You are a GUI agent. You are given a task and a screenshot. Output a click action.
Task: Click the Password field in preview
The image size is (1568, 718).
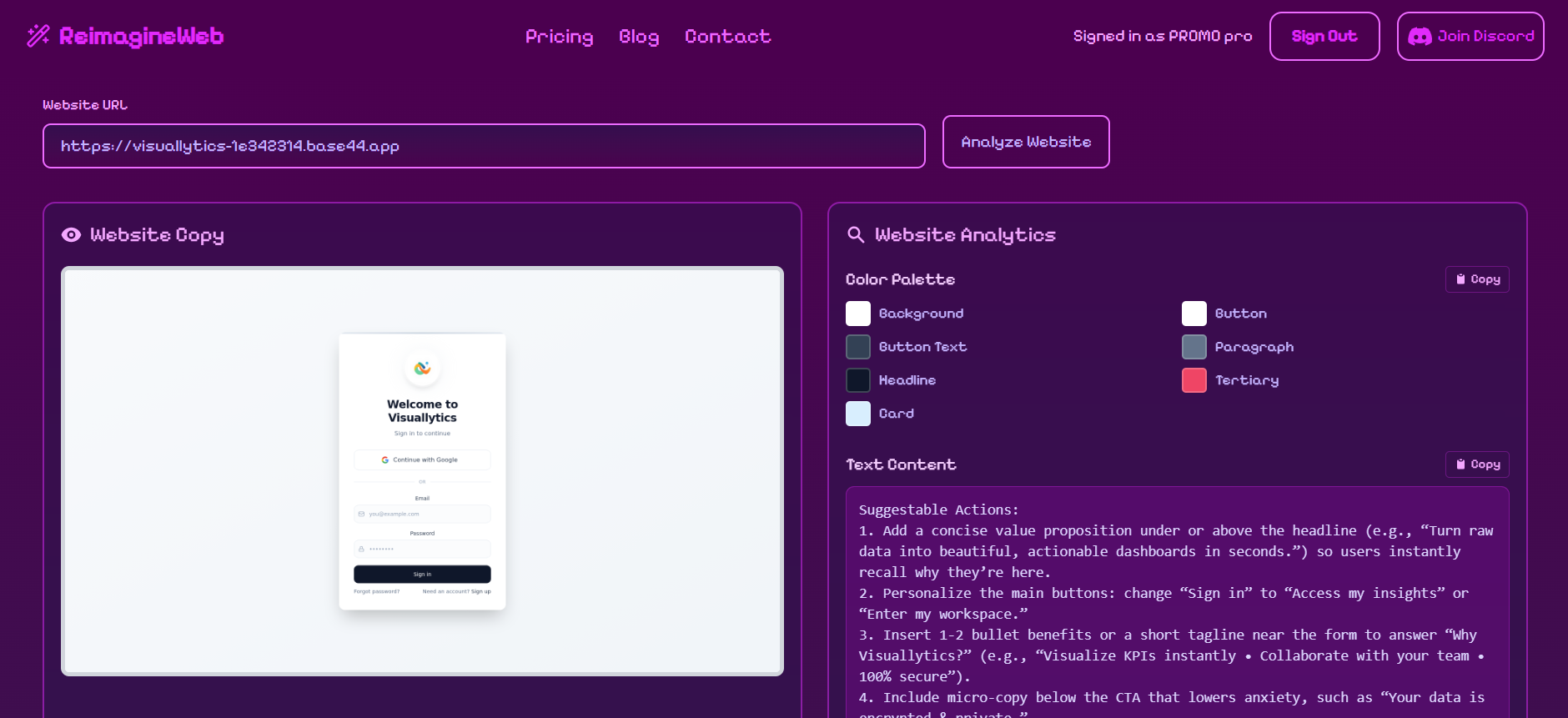[x=422, y=549]
